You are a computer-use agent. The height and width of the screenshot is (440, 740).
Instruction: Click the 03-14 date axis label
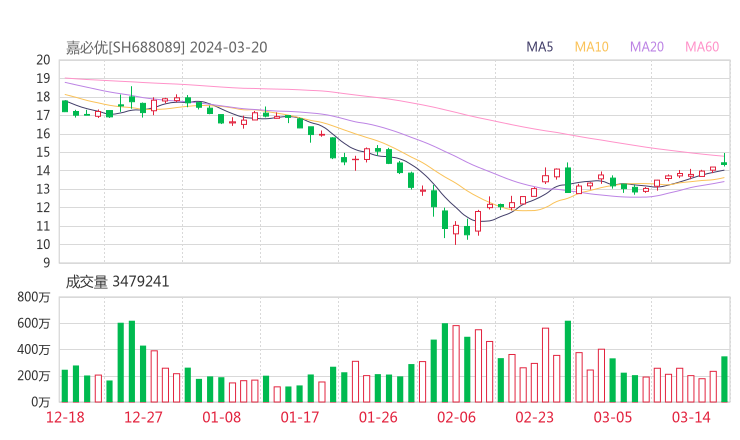tap(691, 417)
